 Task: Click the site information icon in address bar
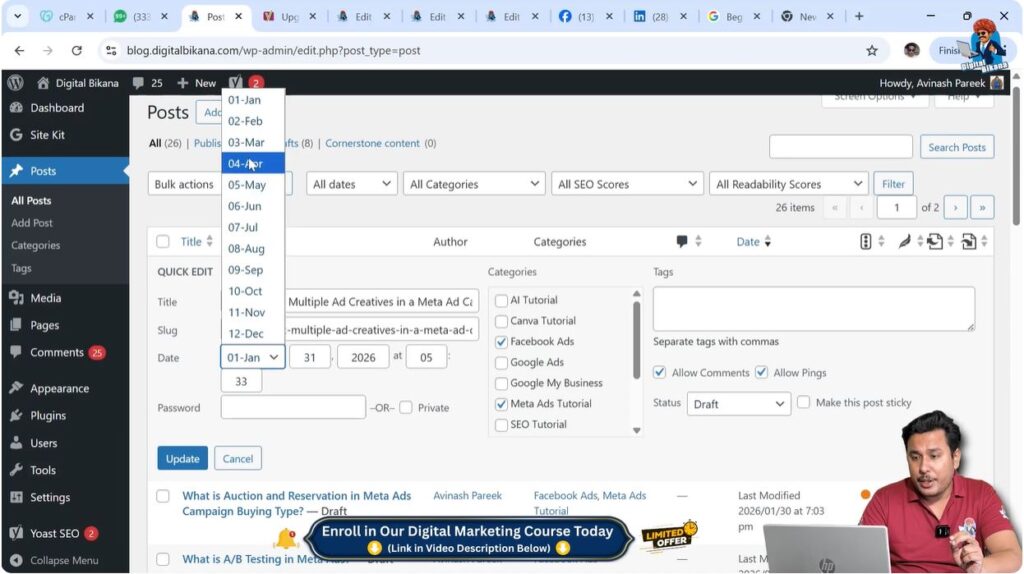pos(111,50)
